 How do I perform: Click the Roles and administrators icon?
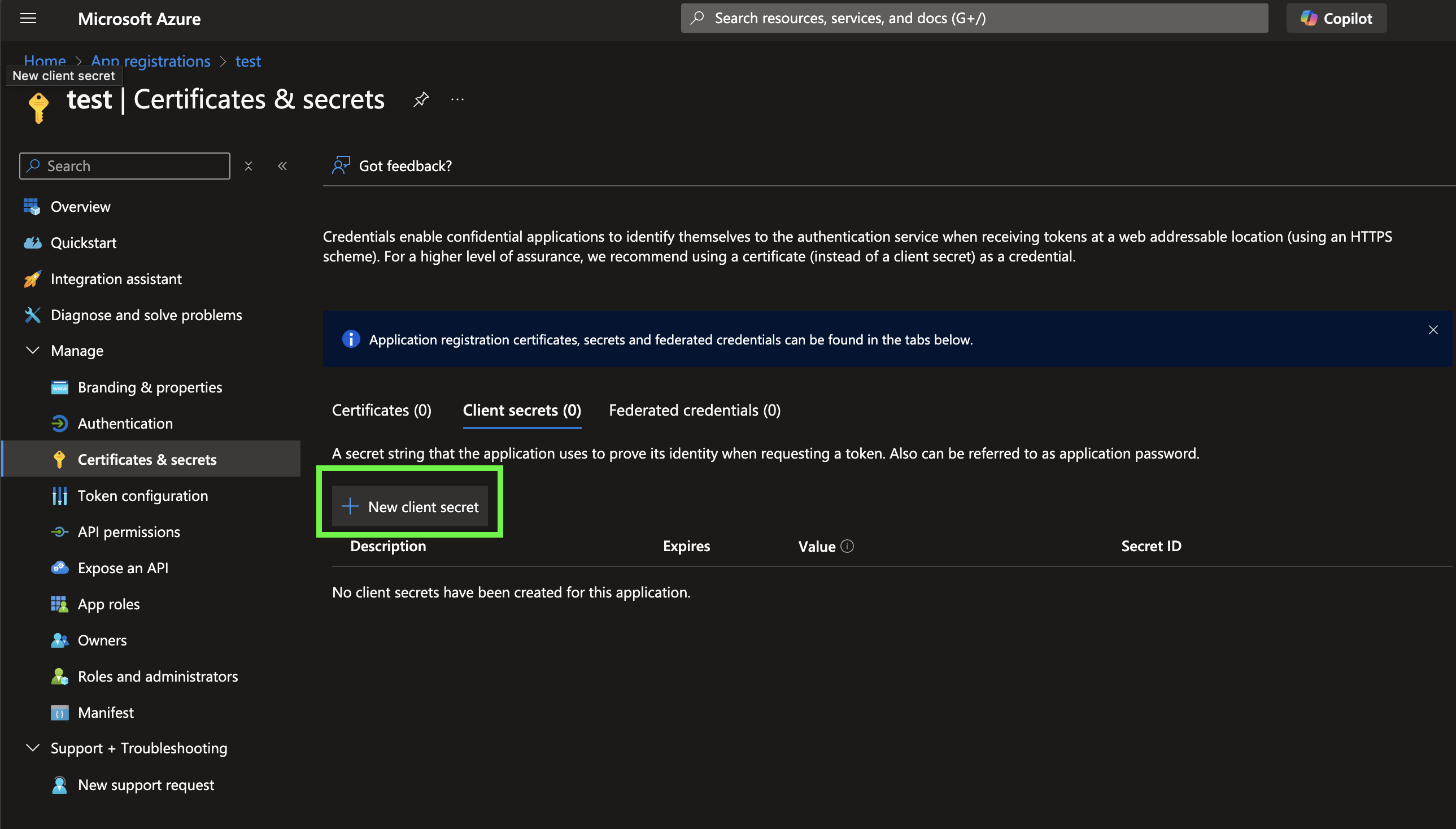[59, 677]
